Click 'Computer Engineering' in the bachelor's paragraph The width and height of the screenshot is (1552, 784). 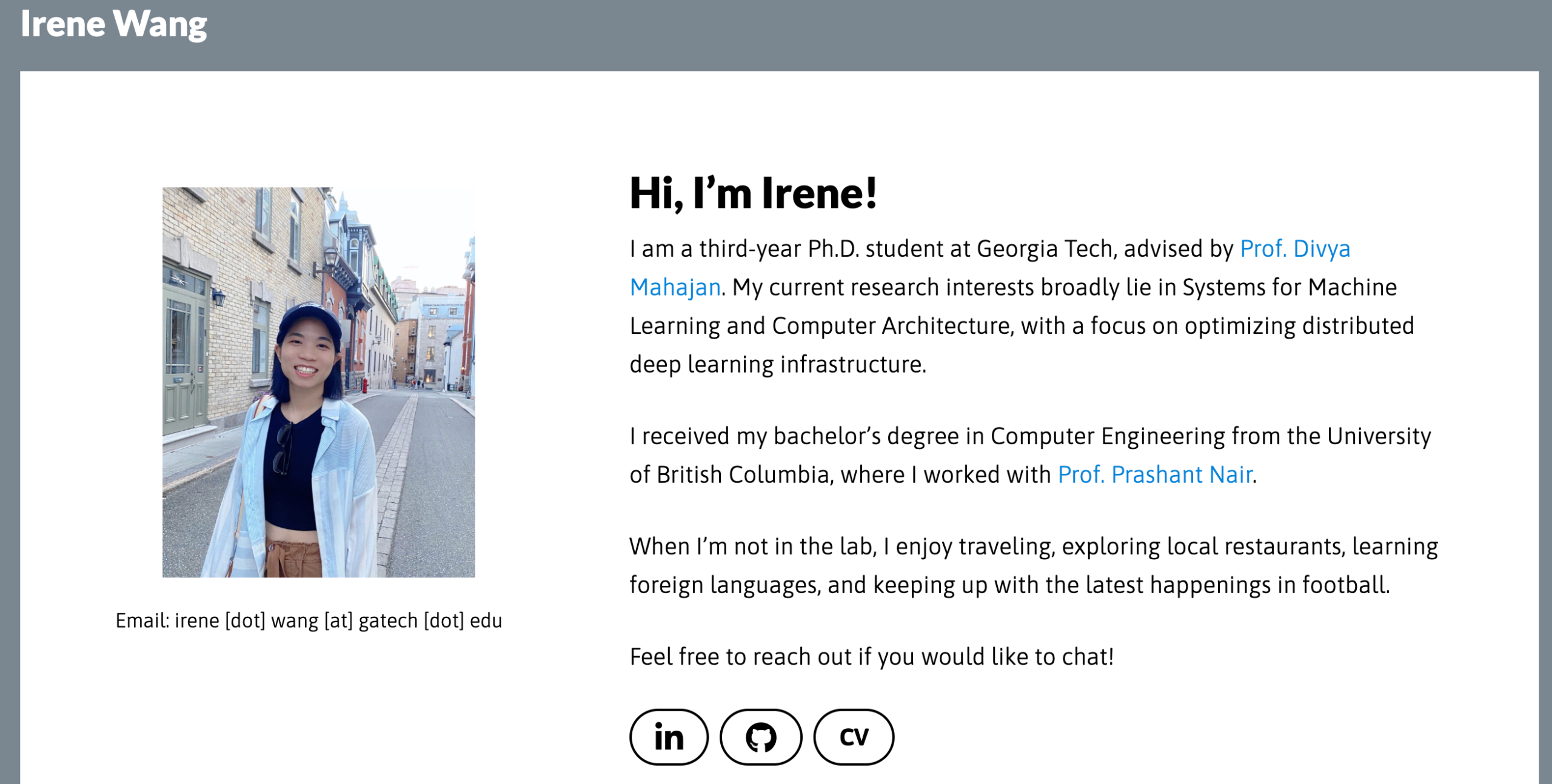pyautogui.click(x=1107, y=436)
